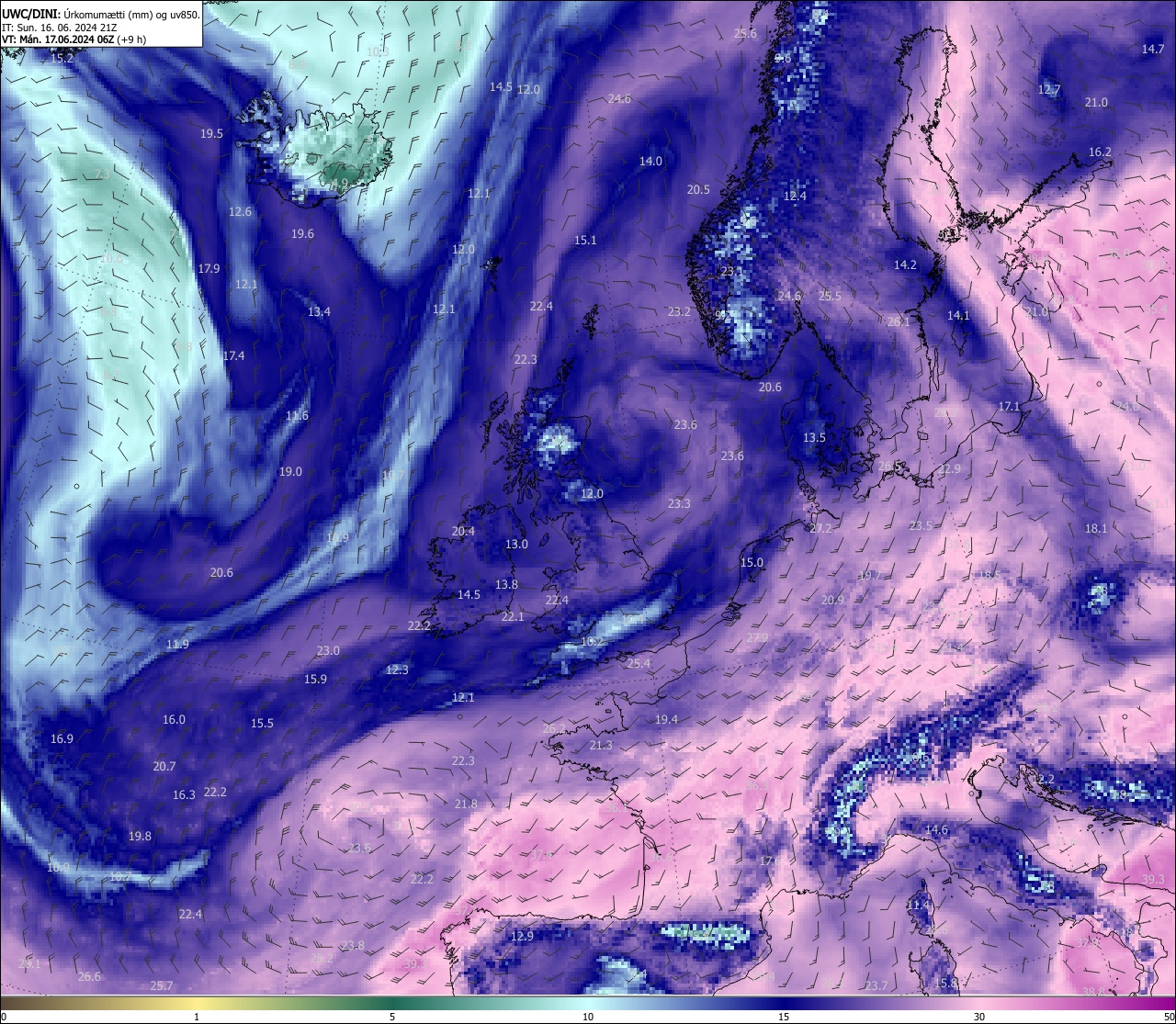Image resolution: width=1176 pixels, height=1024 pixels.
Task: Click the 12.9 value over Spain
Action: pos(522,936)
